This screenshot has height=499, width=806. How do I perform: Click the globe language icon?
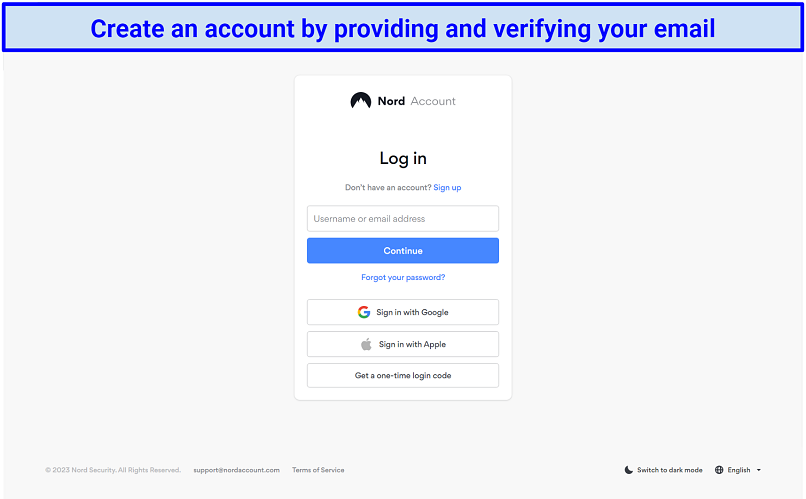click(719, 470)
